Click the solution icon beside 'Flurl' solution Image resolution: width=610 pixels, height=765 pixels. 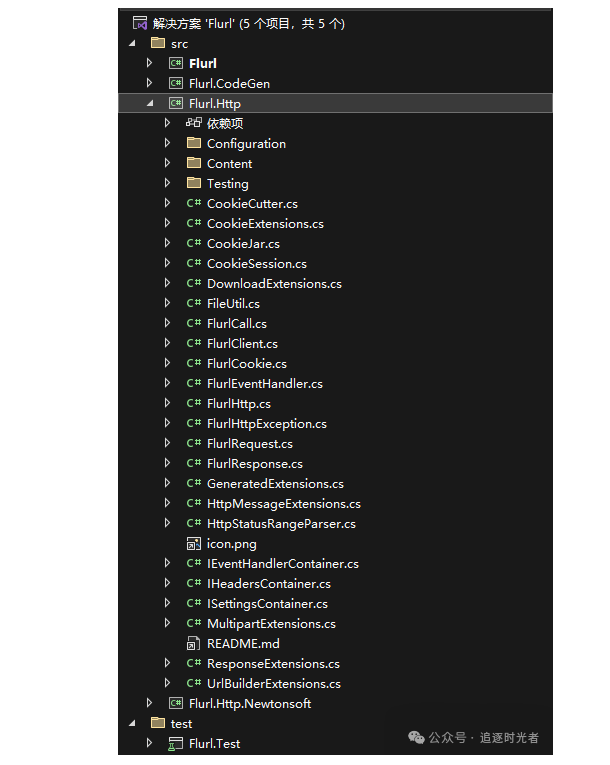[140, 23]
